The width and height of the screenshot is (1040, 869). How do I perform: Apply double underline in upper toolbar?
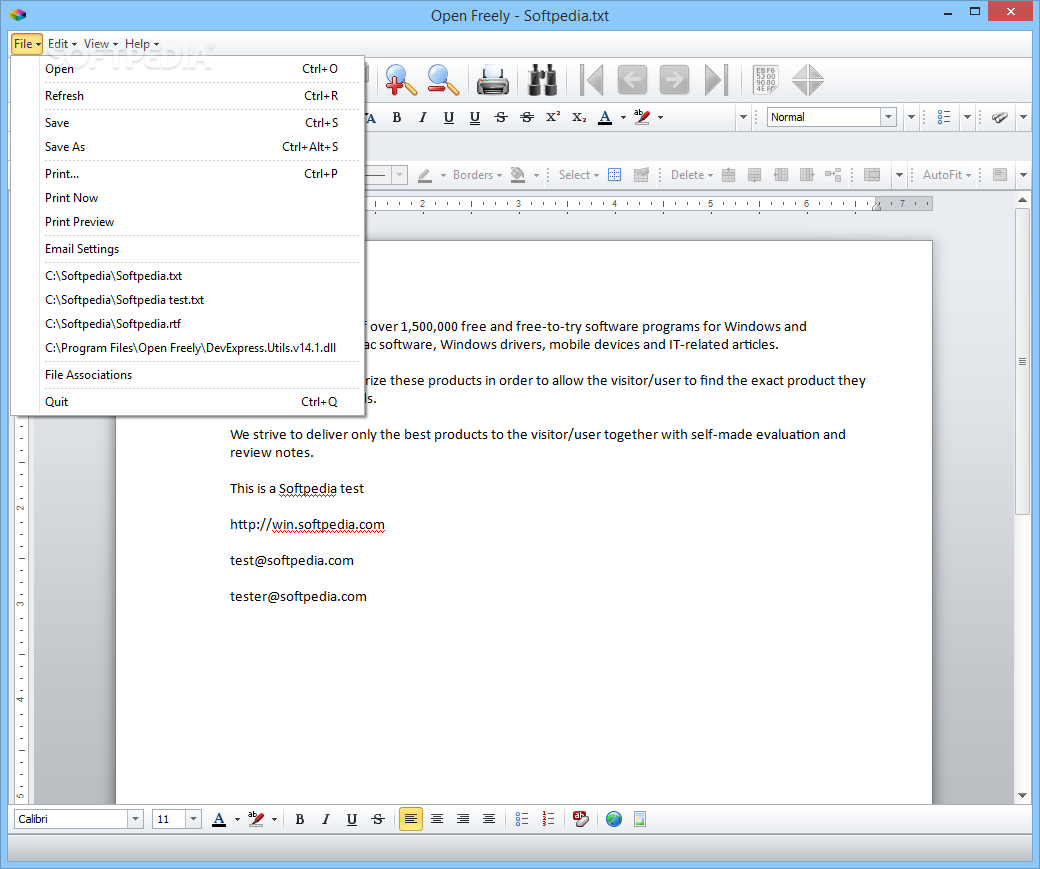click(475, 117)
